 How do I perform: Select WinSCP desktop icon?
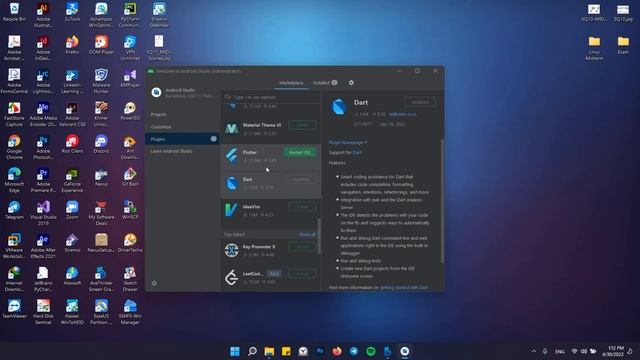[130, 210]
